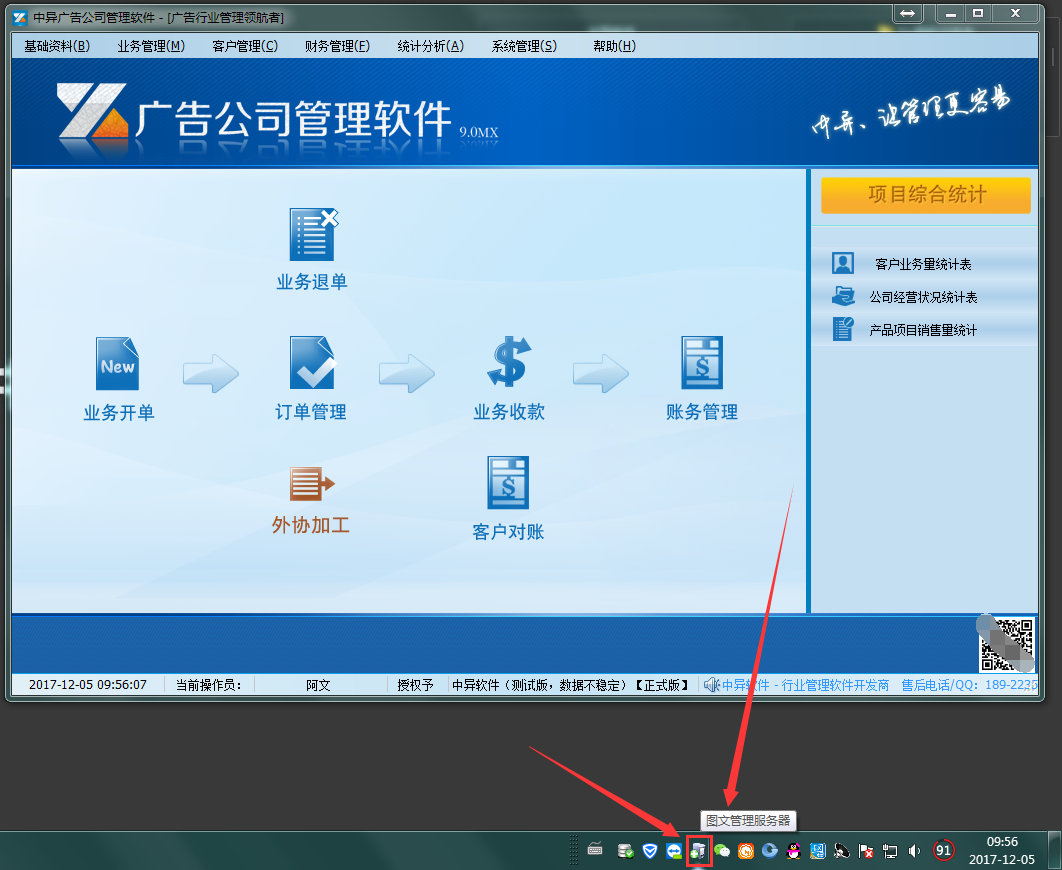
Task: Minimize the 中异广告公司管理软件 window
Action: pyautogui.click(x=951, y=14)
